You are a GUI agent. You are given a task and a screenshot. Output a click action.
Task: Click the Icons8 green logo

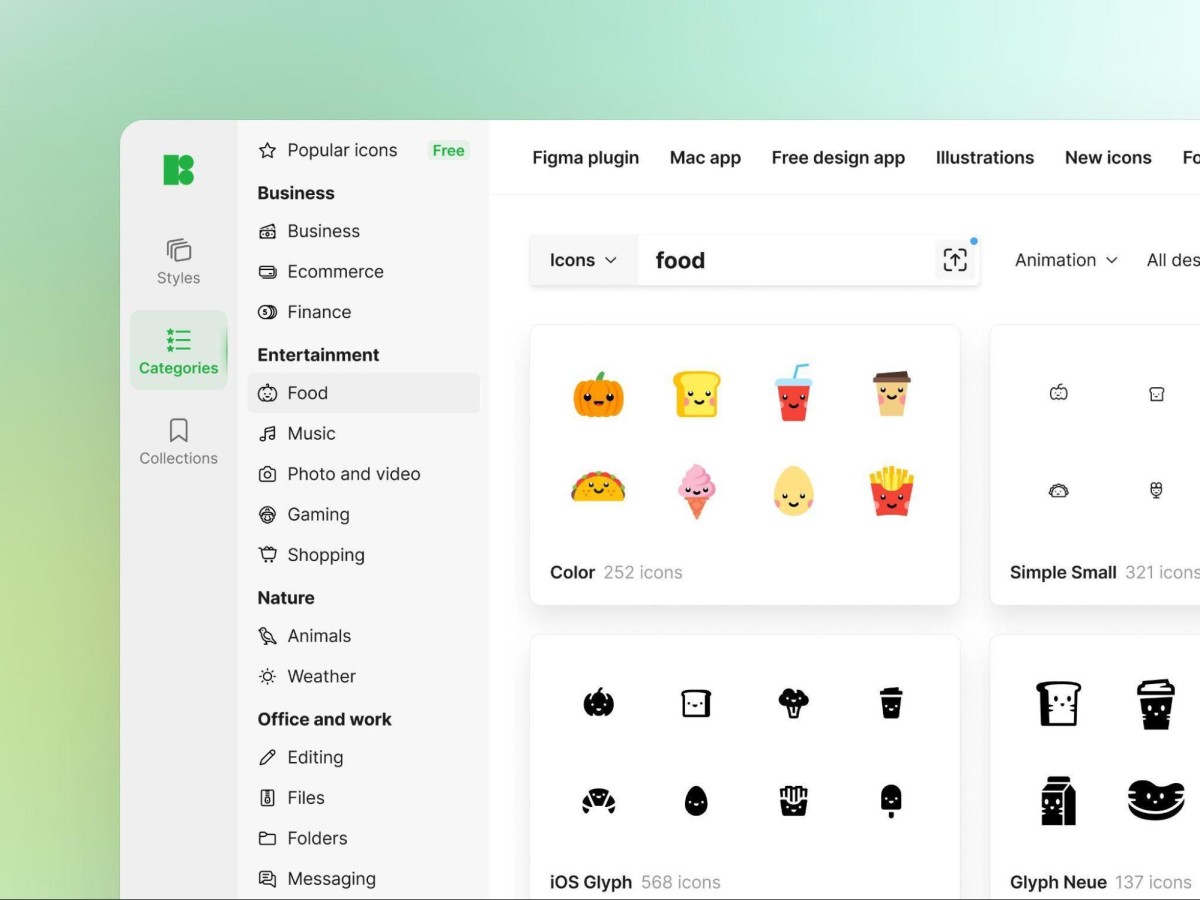[178, 169]
